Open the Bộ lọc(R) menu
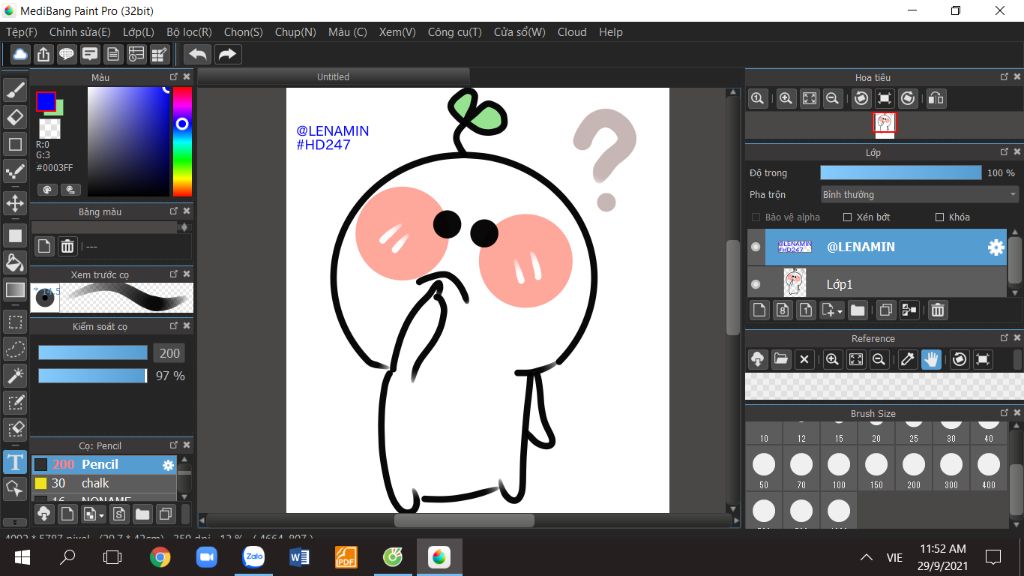 [189, 32]
